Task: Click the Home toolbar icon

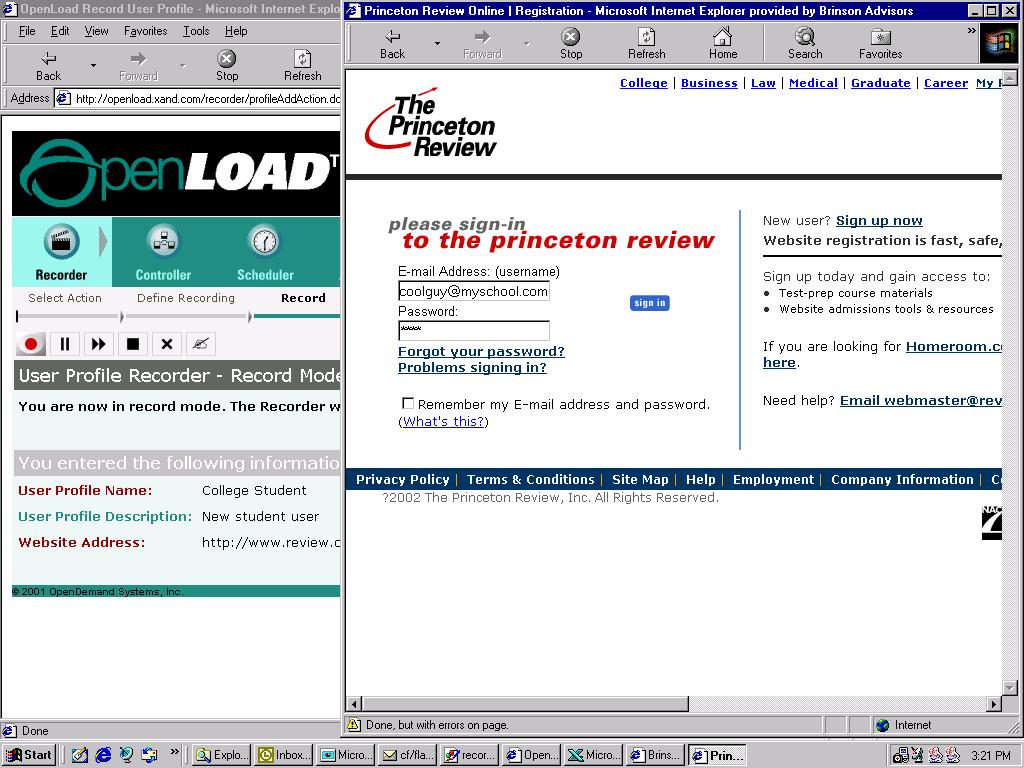Action: pos(723,44)
